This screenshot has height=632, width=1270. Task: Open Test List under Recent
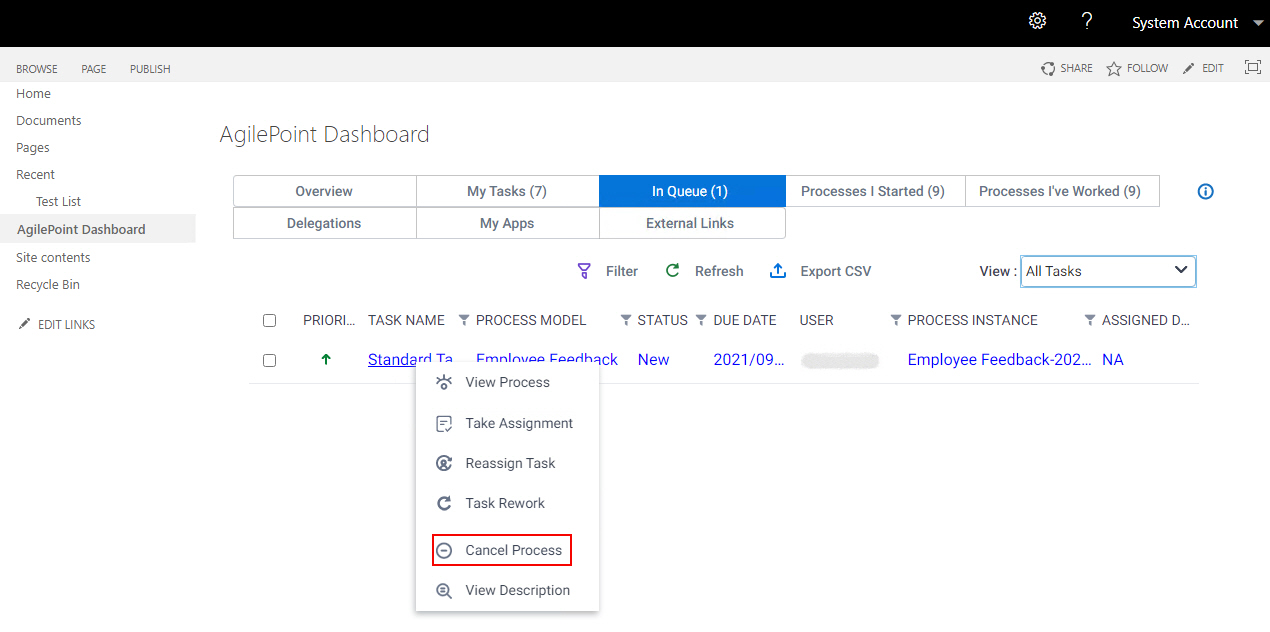coord(59,201)
